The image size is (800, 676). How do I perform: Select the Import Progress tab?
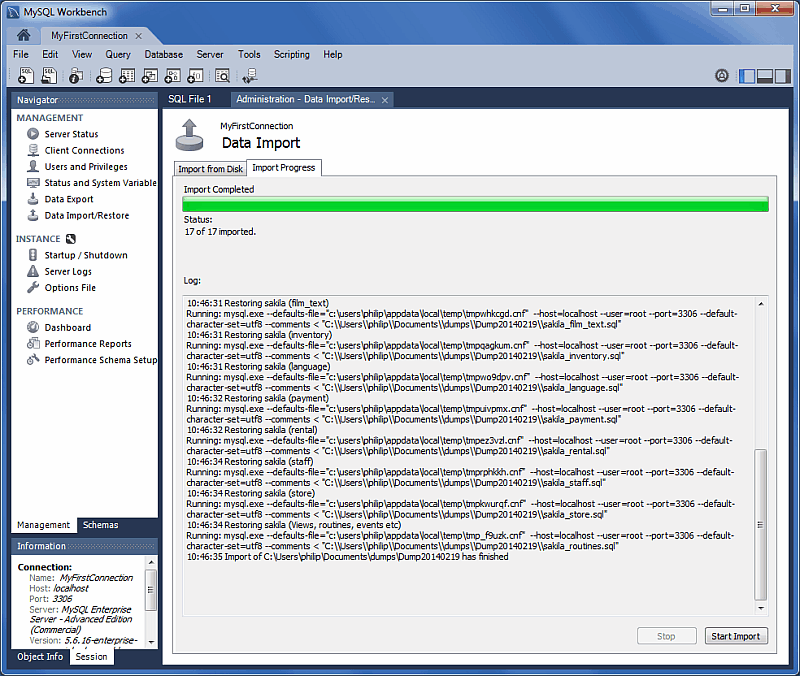(284, 167)
